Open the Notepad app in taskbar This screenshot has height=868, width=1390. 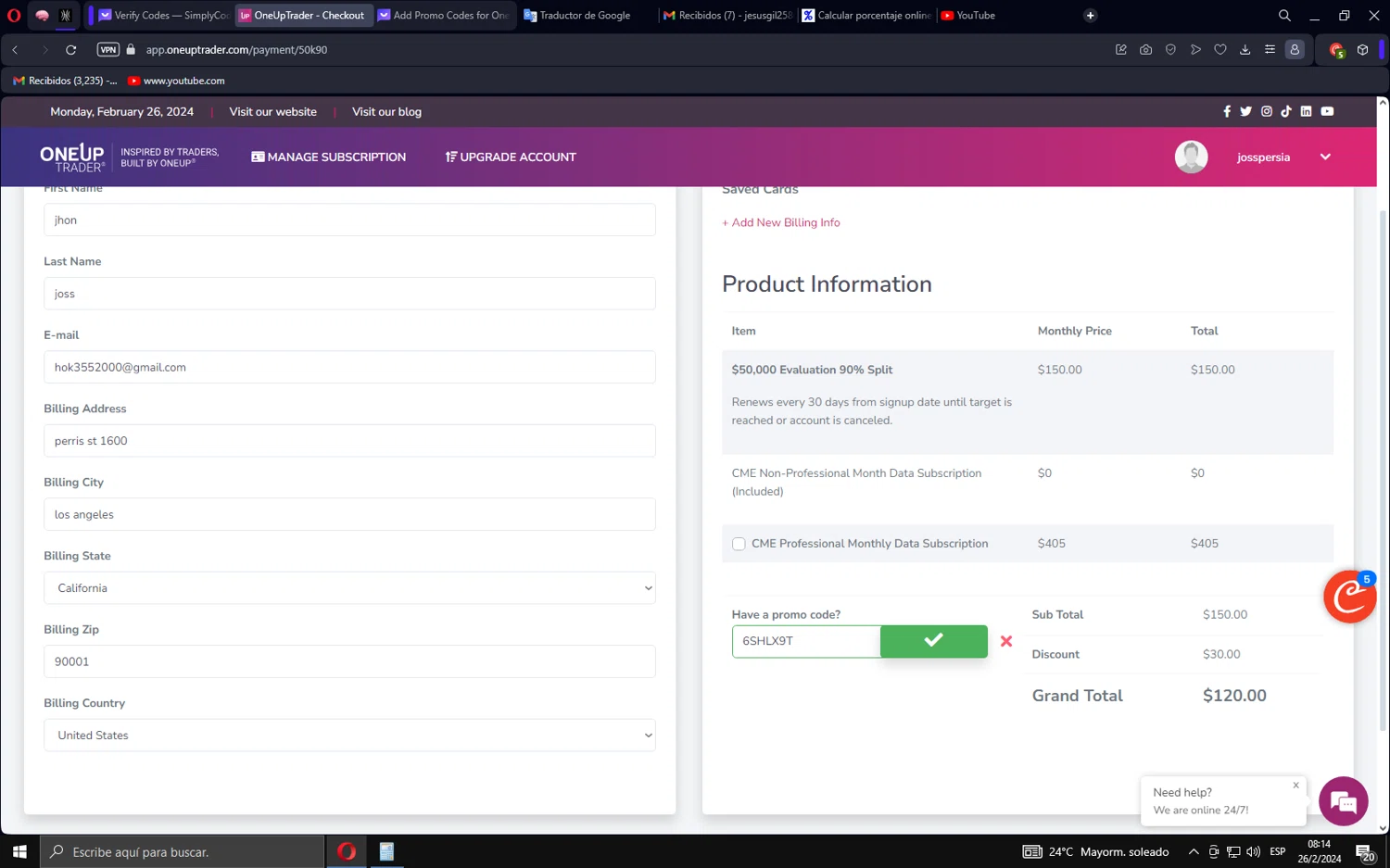pos(386,851)
